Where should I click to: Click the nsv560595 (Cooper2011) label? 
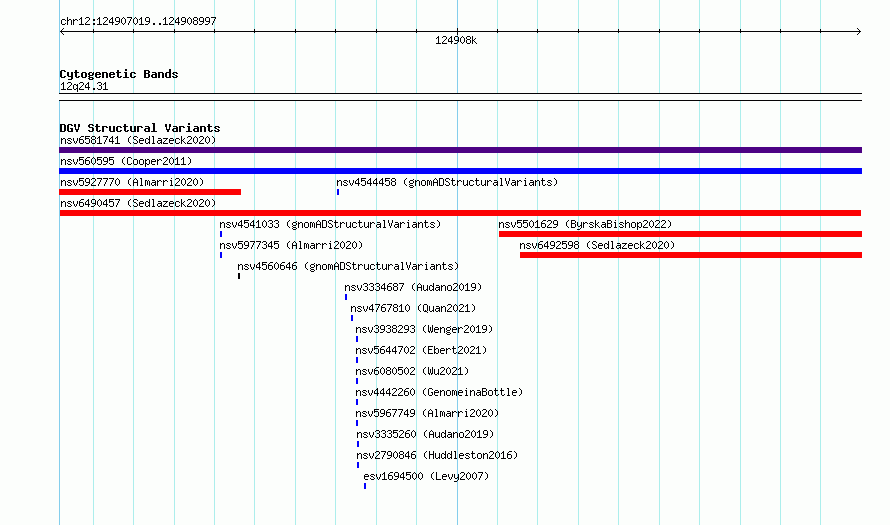tap(126, 161)
